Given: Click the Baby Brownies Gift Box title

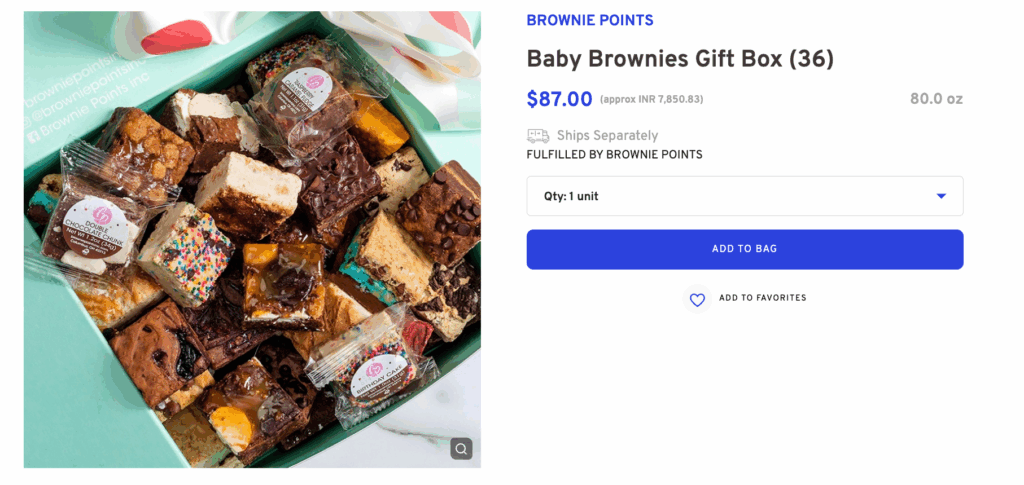Looking at the screenshot, I should (680, 59).
